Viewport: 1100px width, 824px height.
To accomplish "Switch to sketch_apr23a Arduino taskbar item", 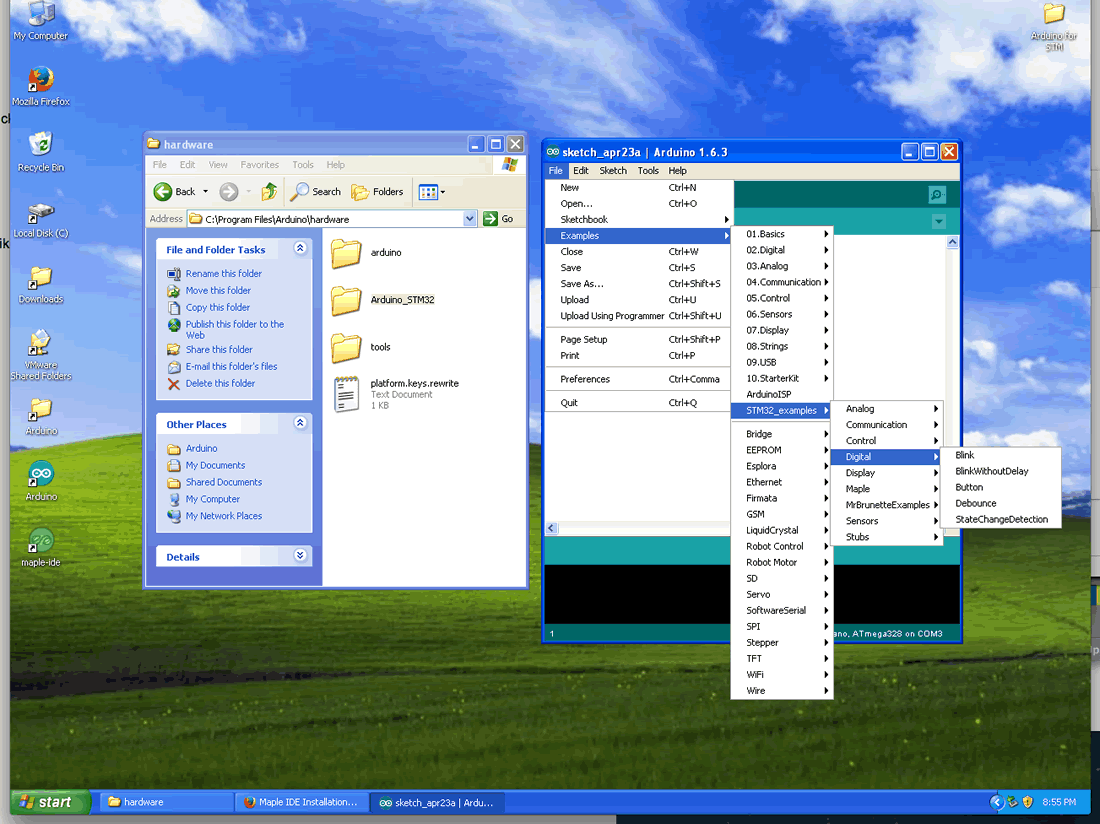I will point(437,802).
